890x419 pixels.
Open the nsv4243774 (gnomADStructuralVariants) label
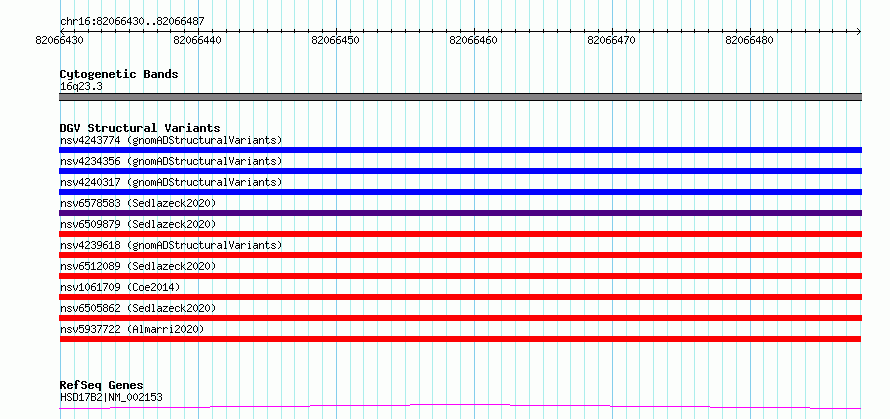click(x=171, y=140)
